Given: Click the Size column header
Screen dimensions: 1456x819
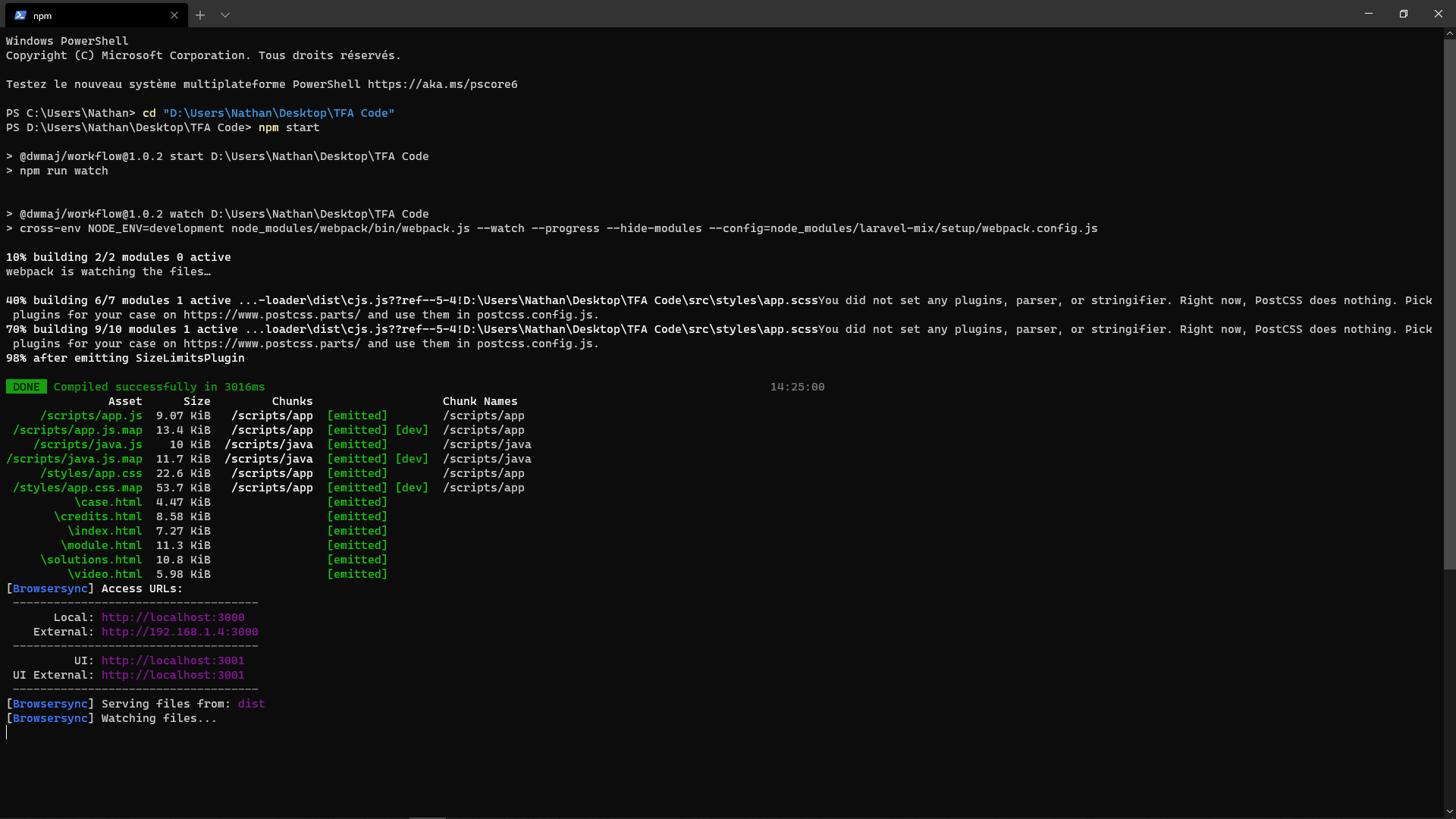Looking at the screenshot, I should (197, 401).
